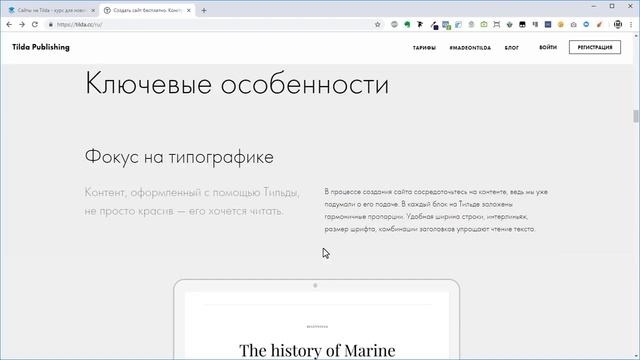
Task: Click the 'В процессе создания сайта' paragraph
Action: click(x=436, y=210)
